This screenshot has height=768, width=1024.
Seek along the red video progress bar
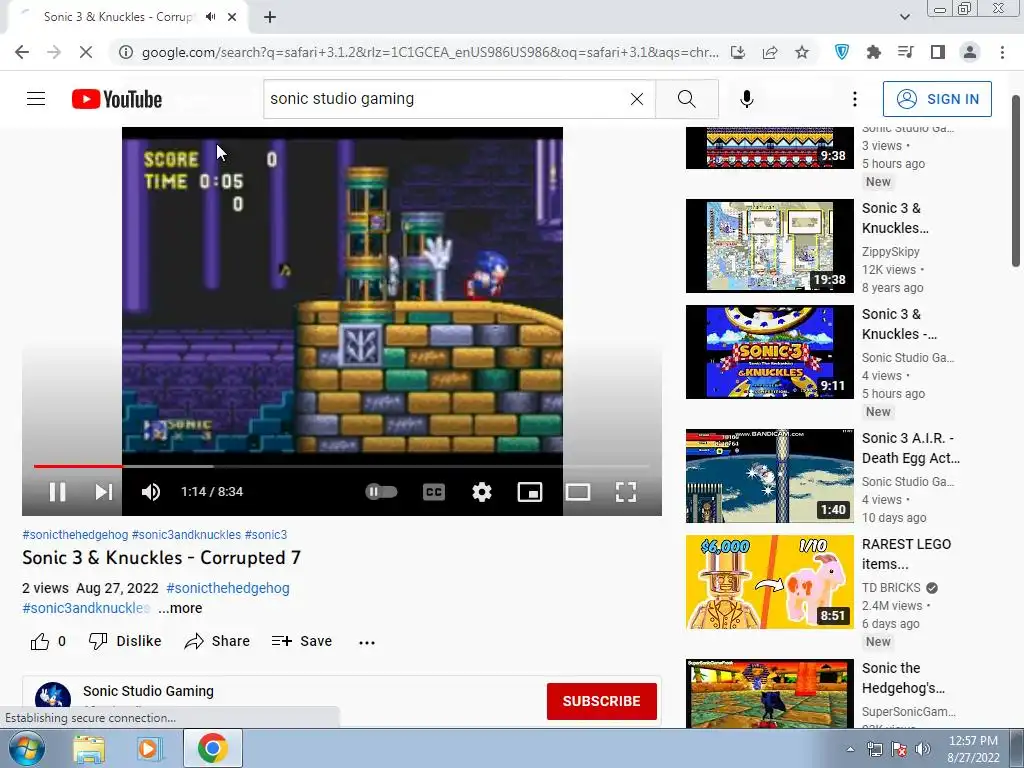click(x=342, y=466)
